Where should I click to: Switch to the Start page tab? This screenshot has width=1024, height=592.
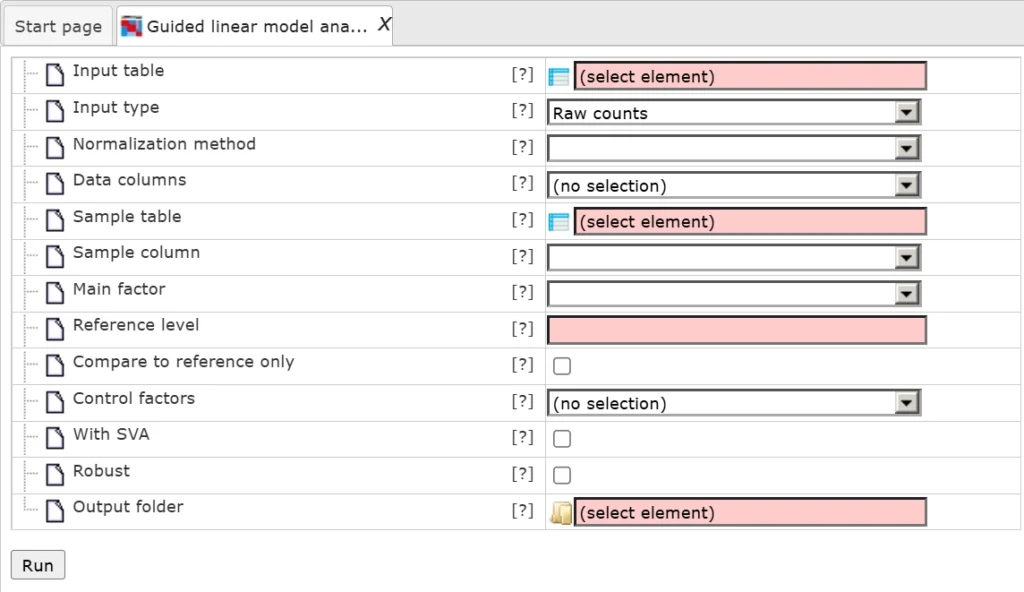(x=58, y=27)
